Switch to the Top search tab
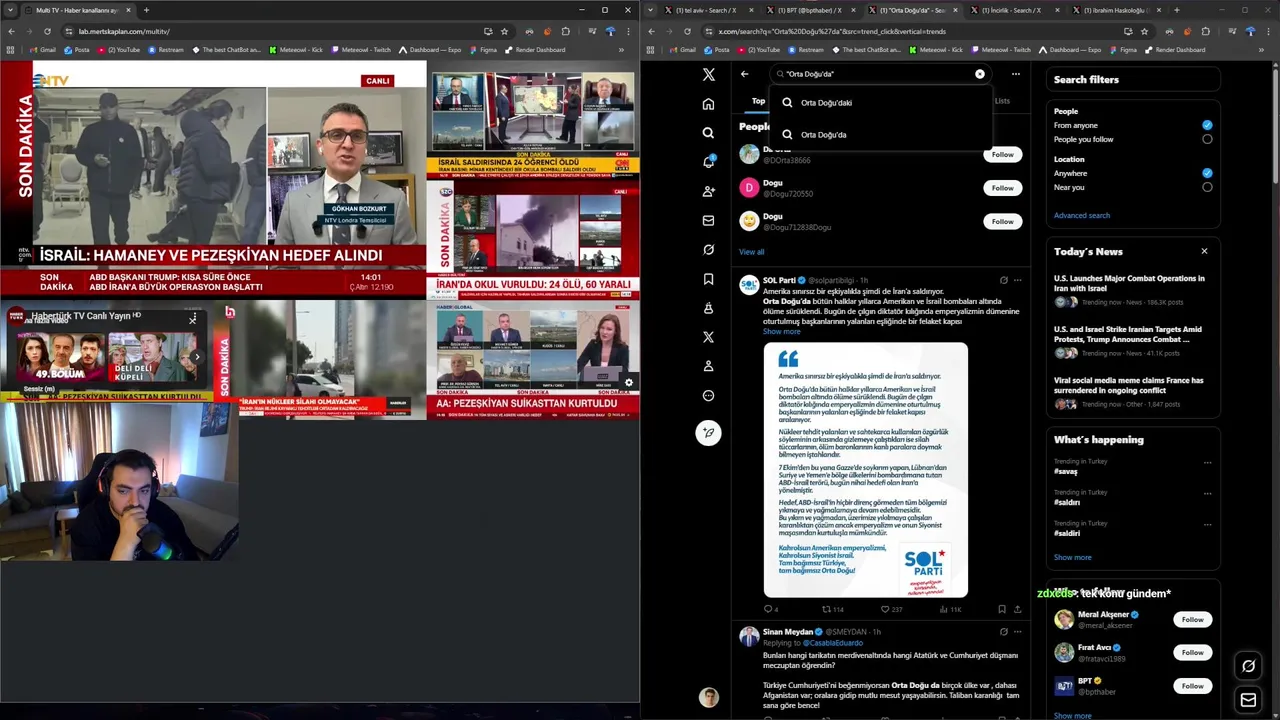The image size is (1280, 720). coord(759,101)
